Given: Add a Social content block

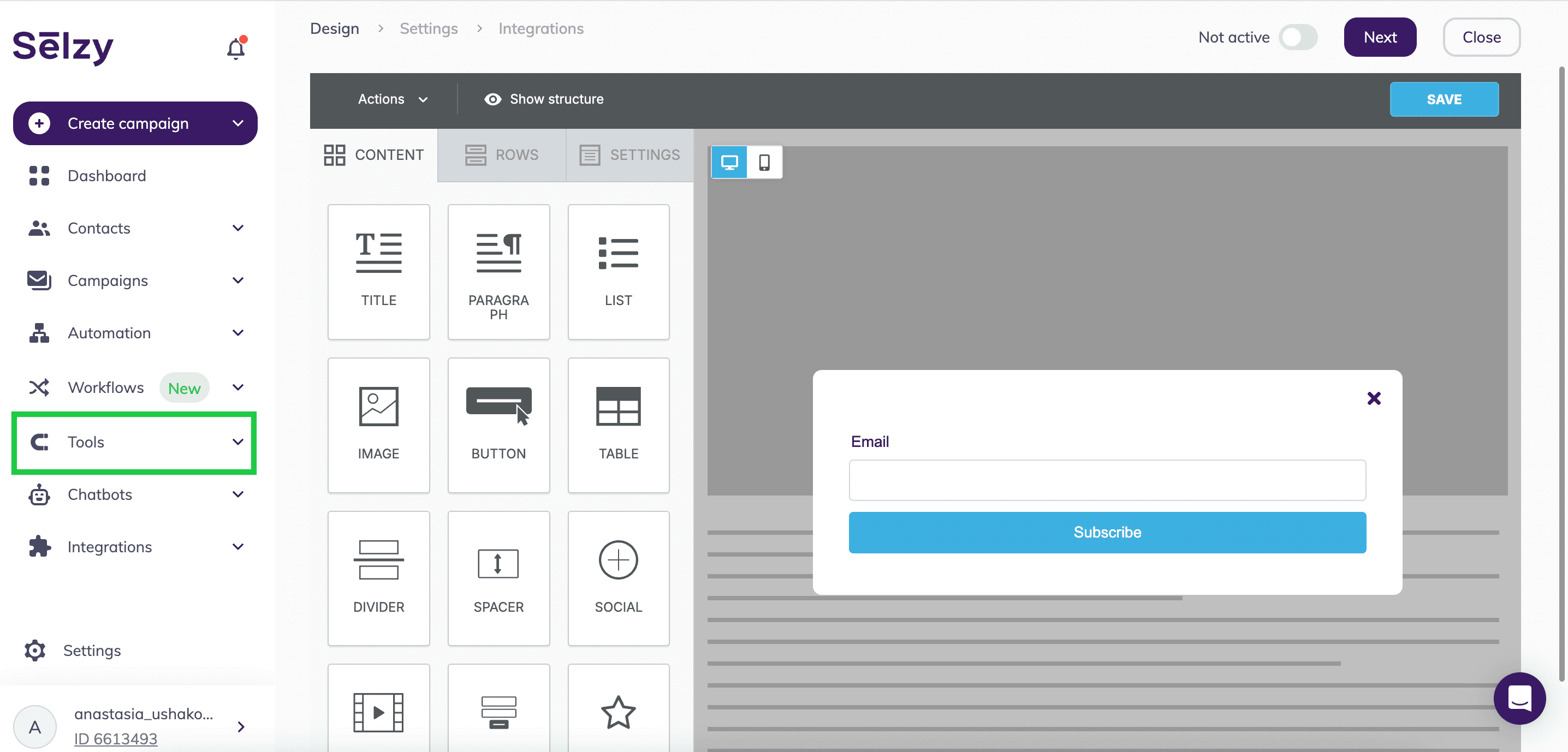Looking at the screenshot, I should [x=619, y=578].
